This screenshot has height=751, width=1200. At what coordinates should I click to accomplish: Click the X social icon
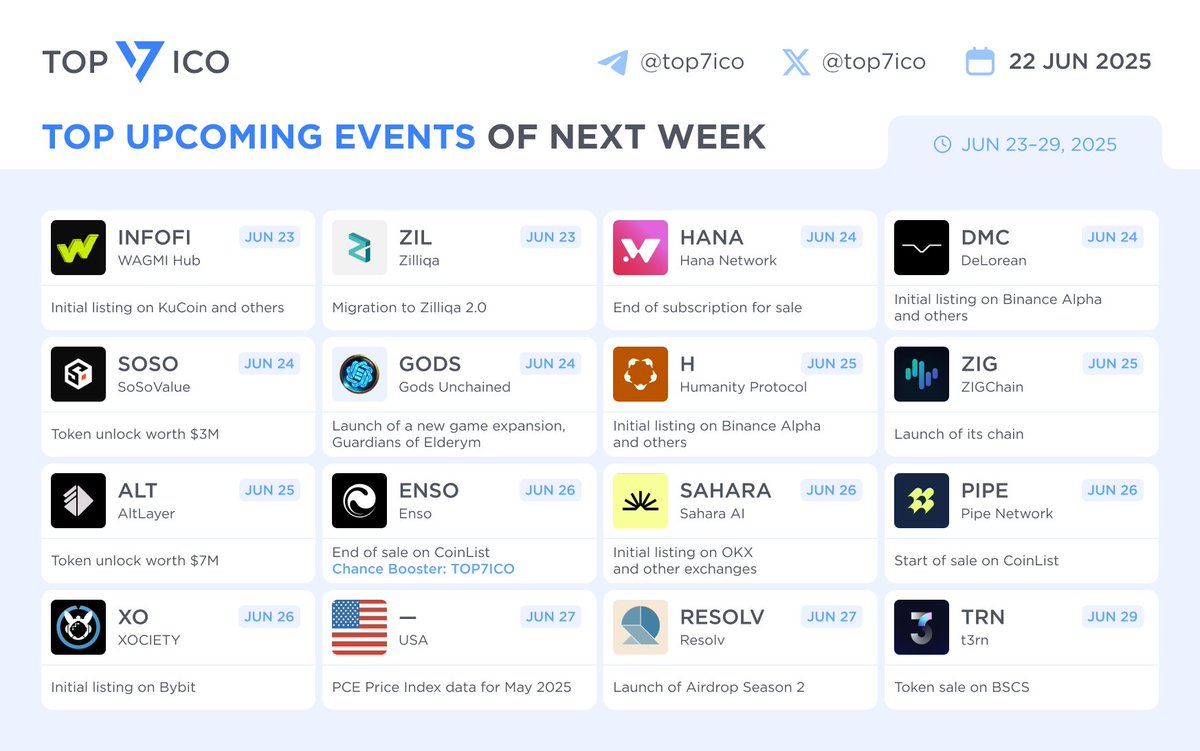[796, 62]
